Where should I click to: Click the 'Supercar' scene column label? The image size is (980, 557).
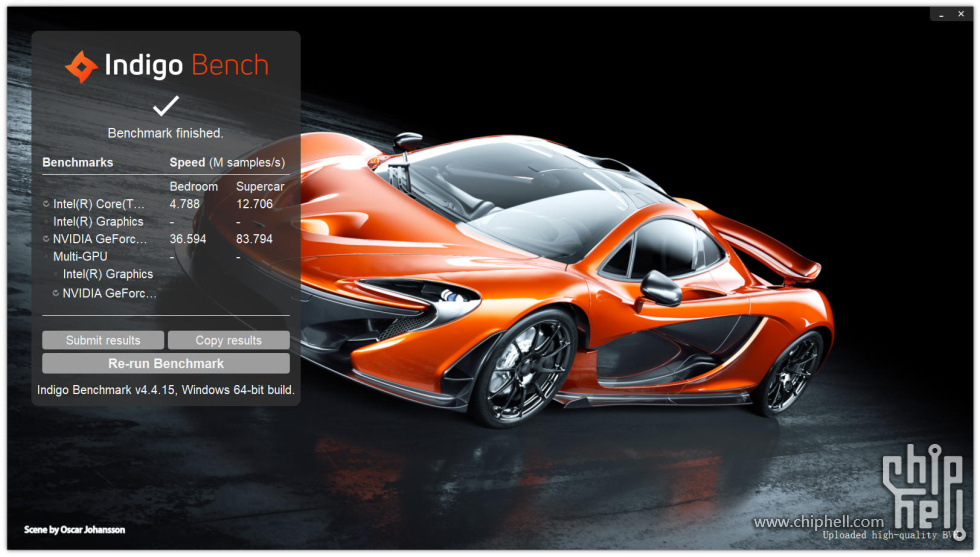(x=260, y=186)
